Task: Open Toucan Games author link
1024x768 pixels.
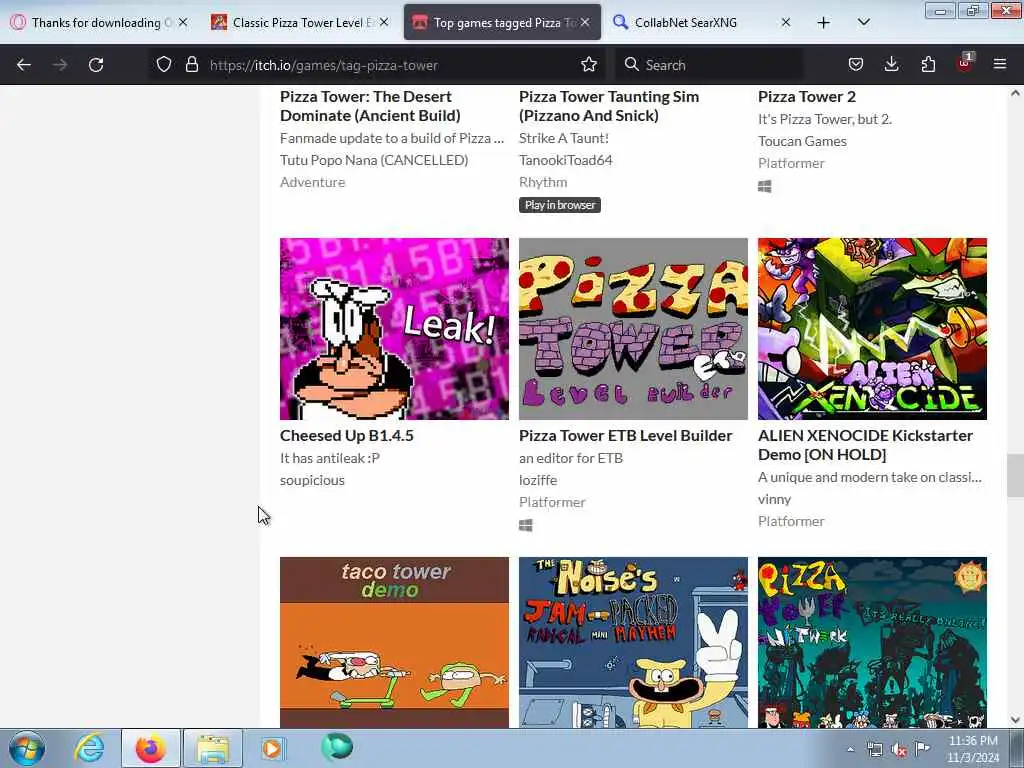Action: 802,141
